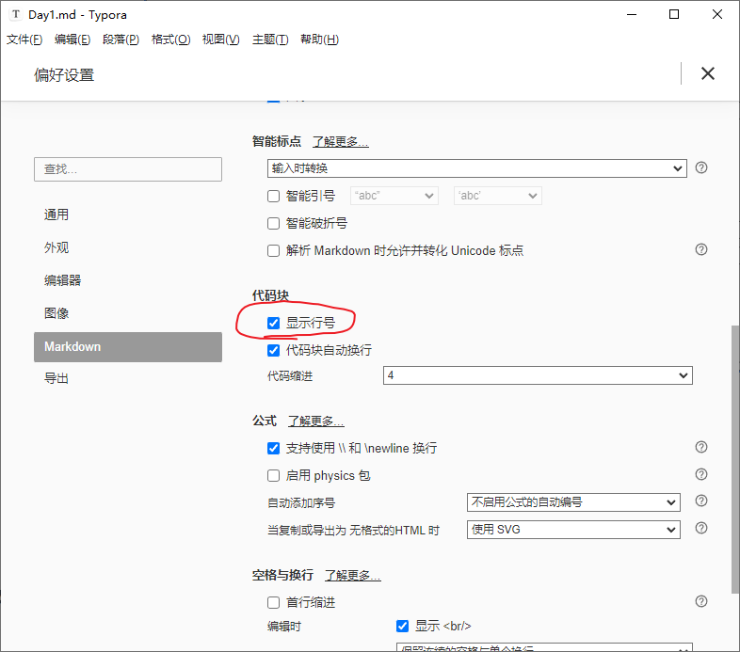The width and height of the screenshot is (740, 652).
Task: Open the double-quote "abc" style dropdown
Action: coord(394,196)
